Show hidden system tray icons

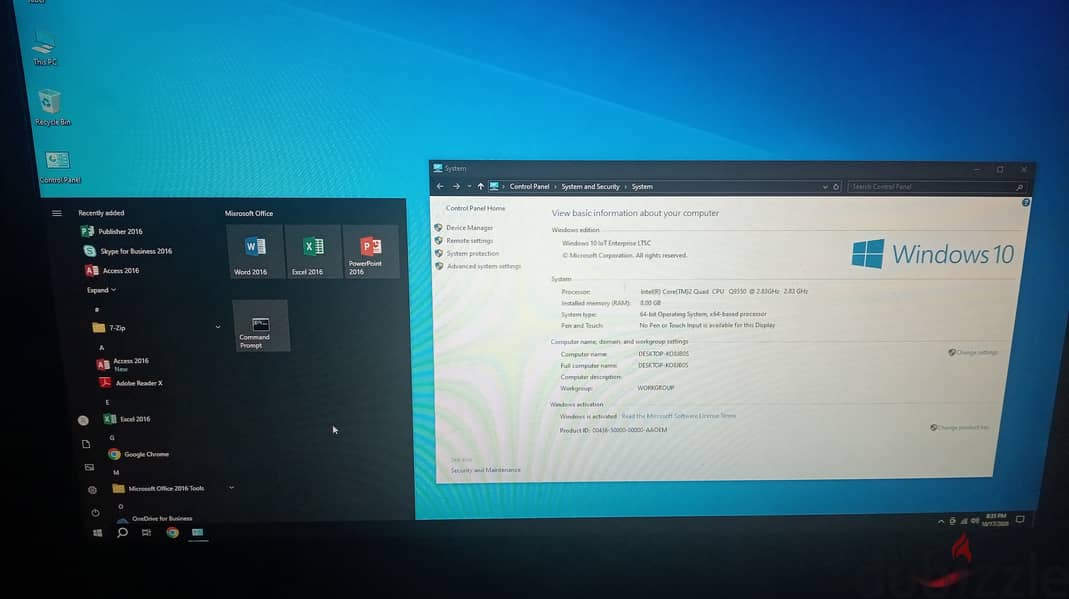point(941,521)
